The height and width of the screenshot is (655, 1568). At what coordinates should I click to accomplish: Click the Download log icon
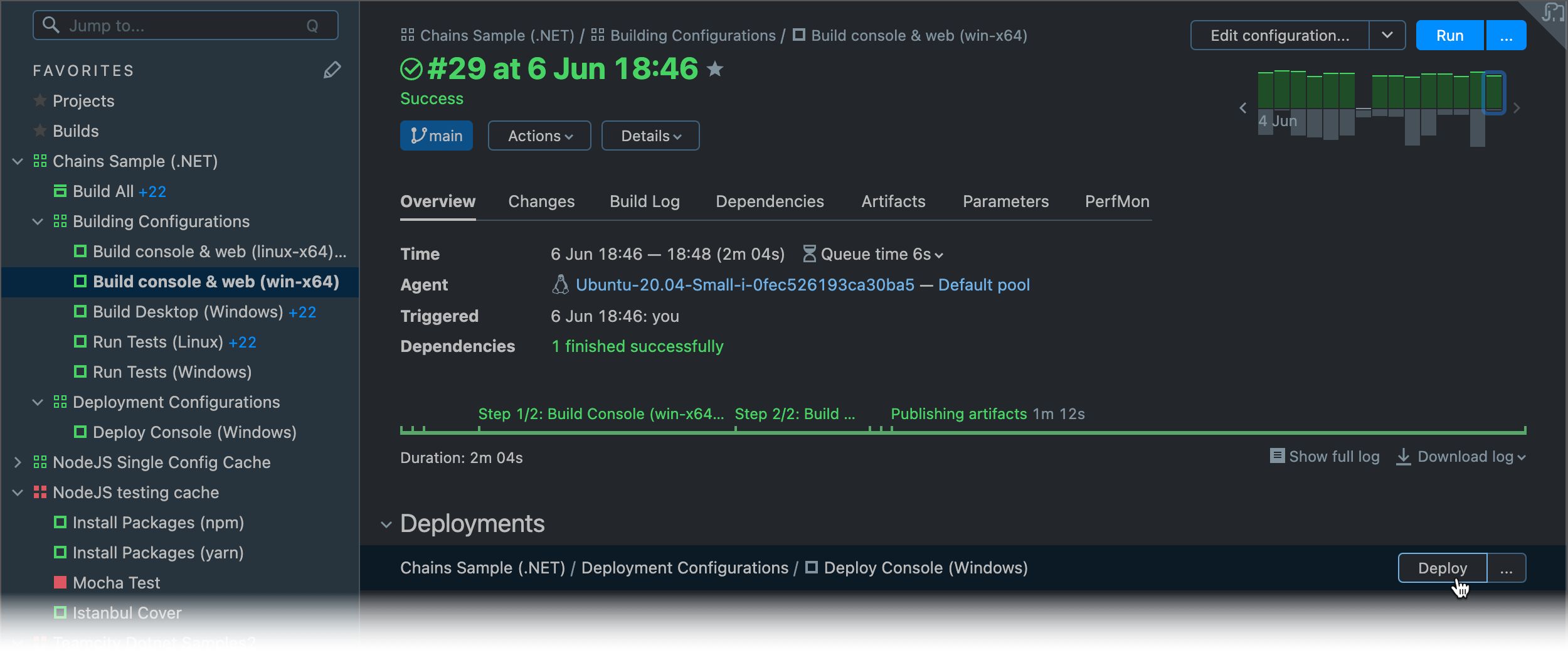pos(1402,457)
